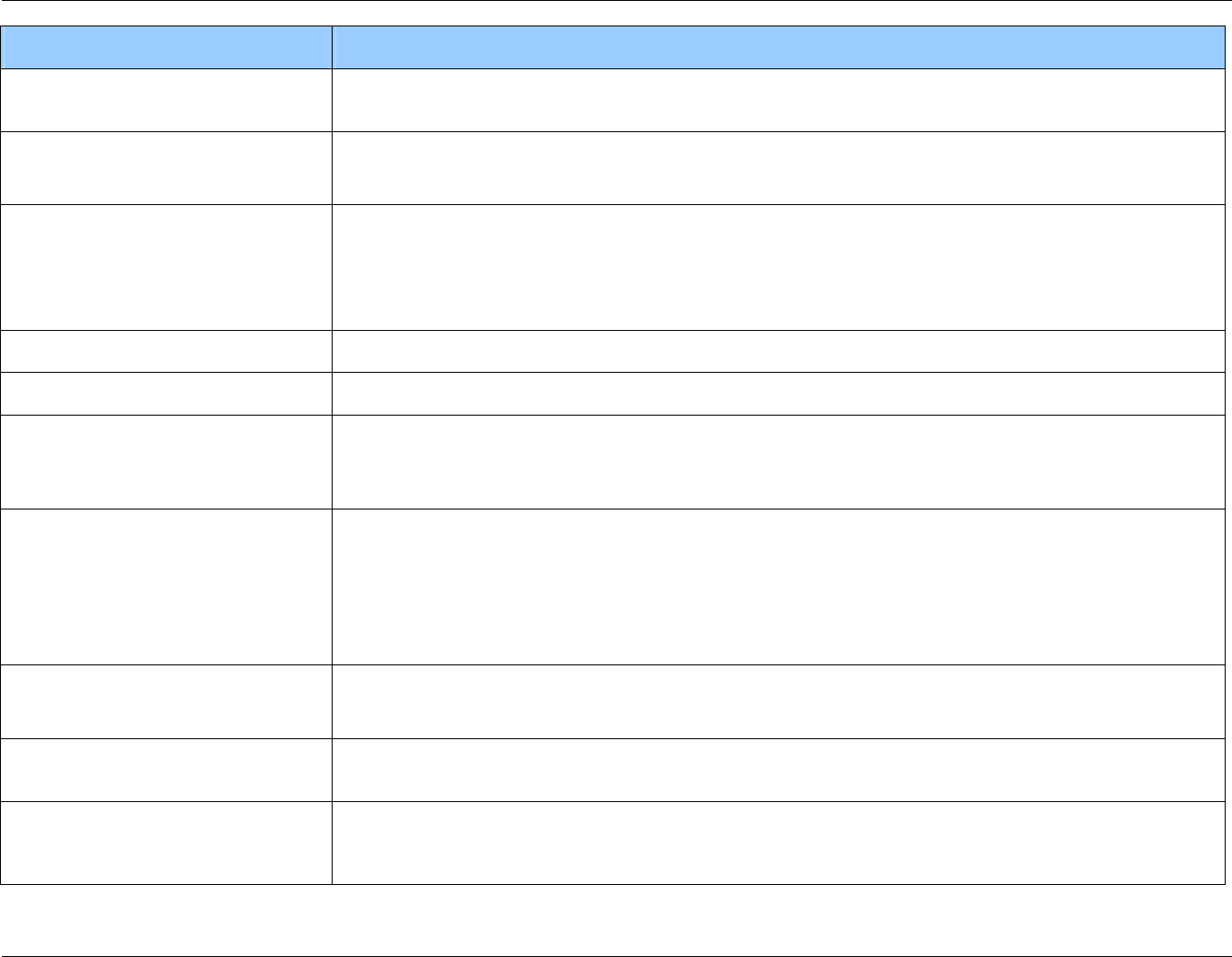1232x957 pixels.
Task: Click right cell of fourth thin row
Action: 778,351
